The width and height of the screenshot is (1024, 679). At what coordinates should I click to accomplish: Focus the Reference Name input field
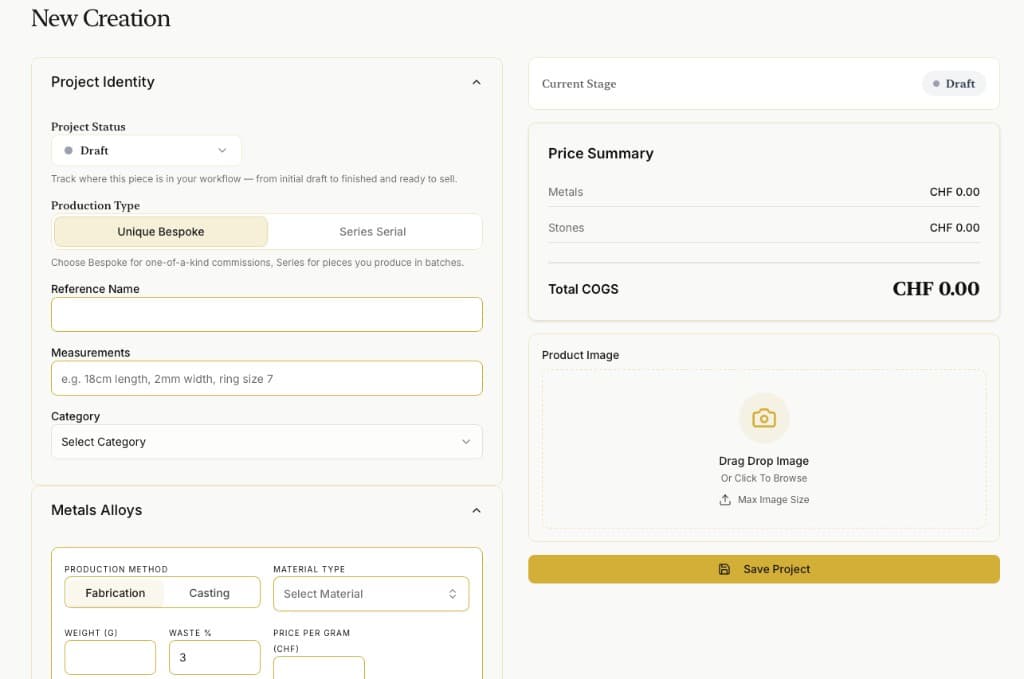pyautogui.click(x=266, y=315)
